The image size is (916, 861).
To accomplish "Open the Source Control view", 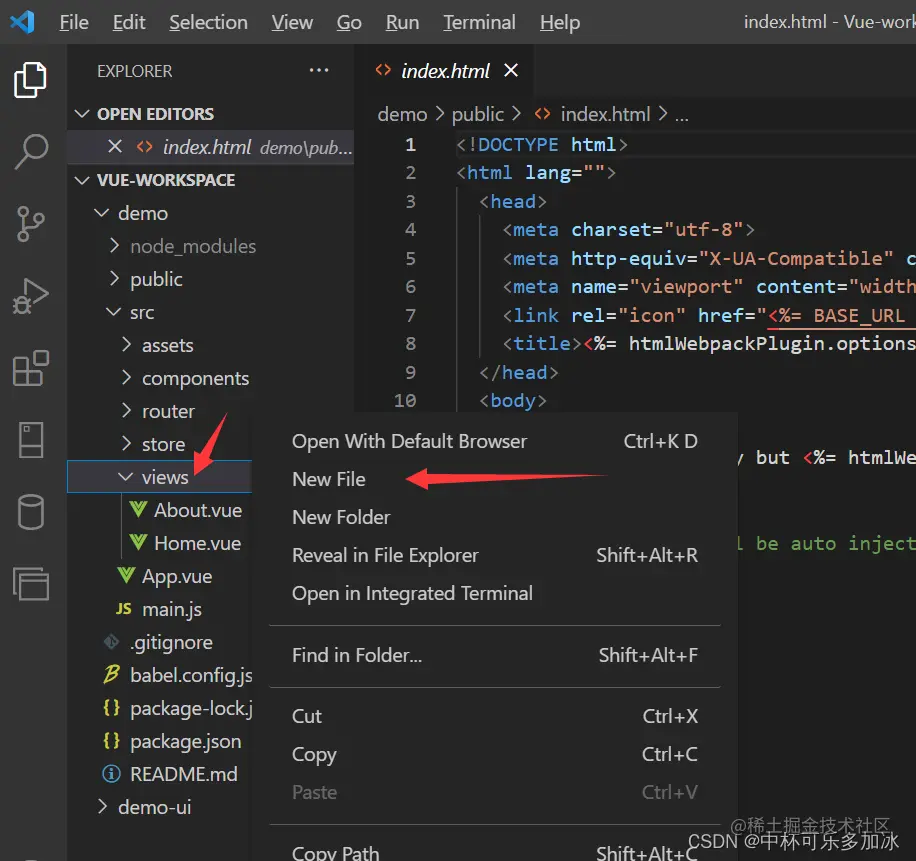I will (x=30, y=224).
